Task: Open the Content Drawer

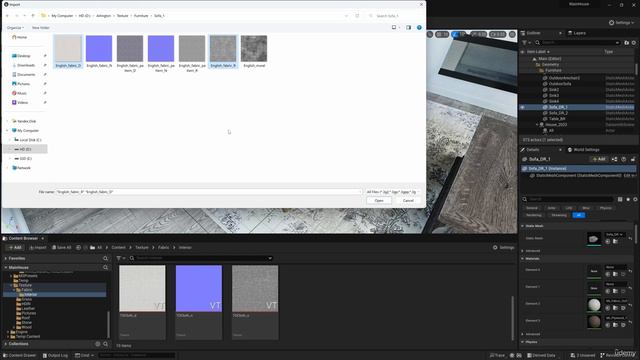Action: tap(19, 356)
